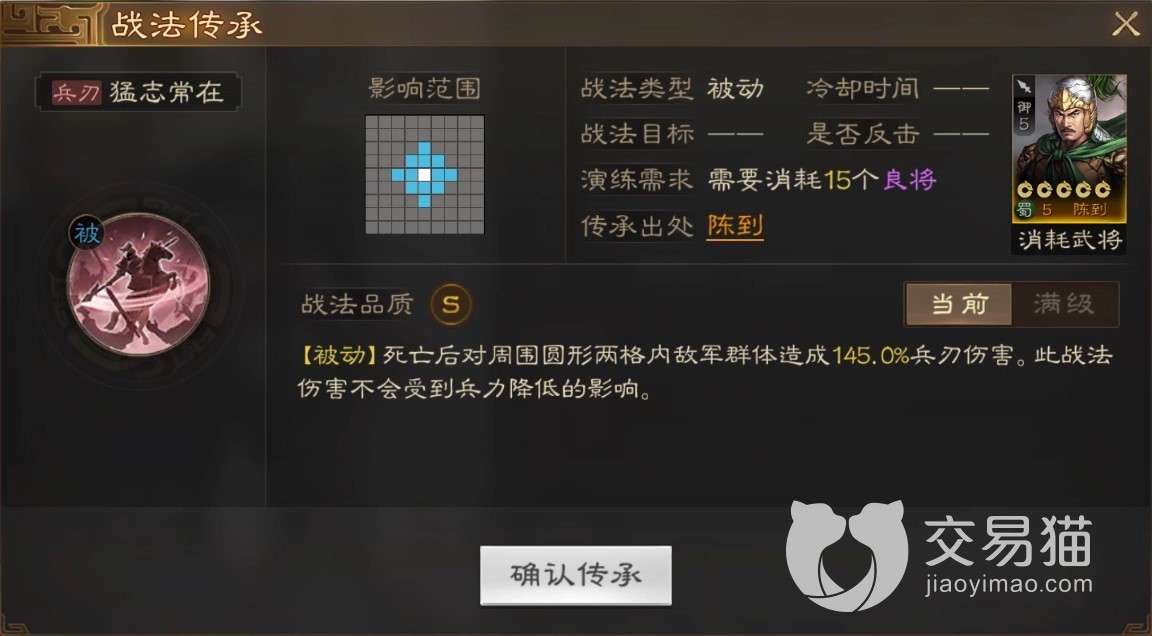Click the center white range grid cell
Screen dimensions: 1152x636
point(425,175)
